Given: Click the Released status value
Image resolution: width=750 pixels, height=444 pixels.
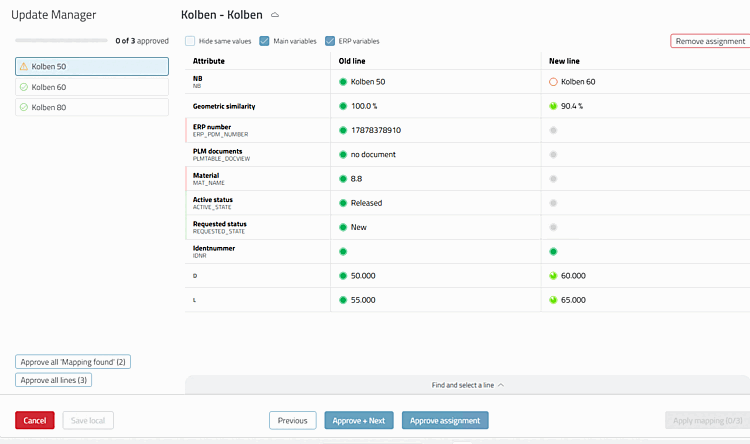Looking at the screenshot, I should point(366,203).
